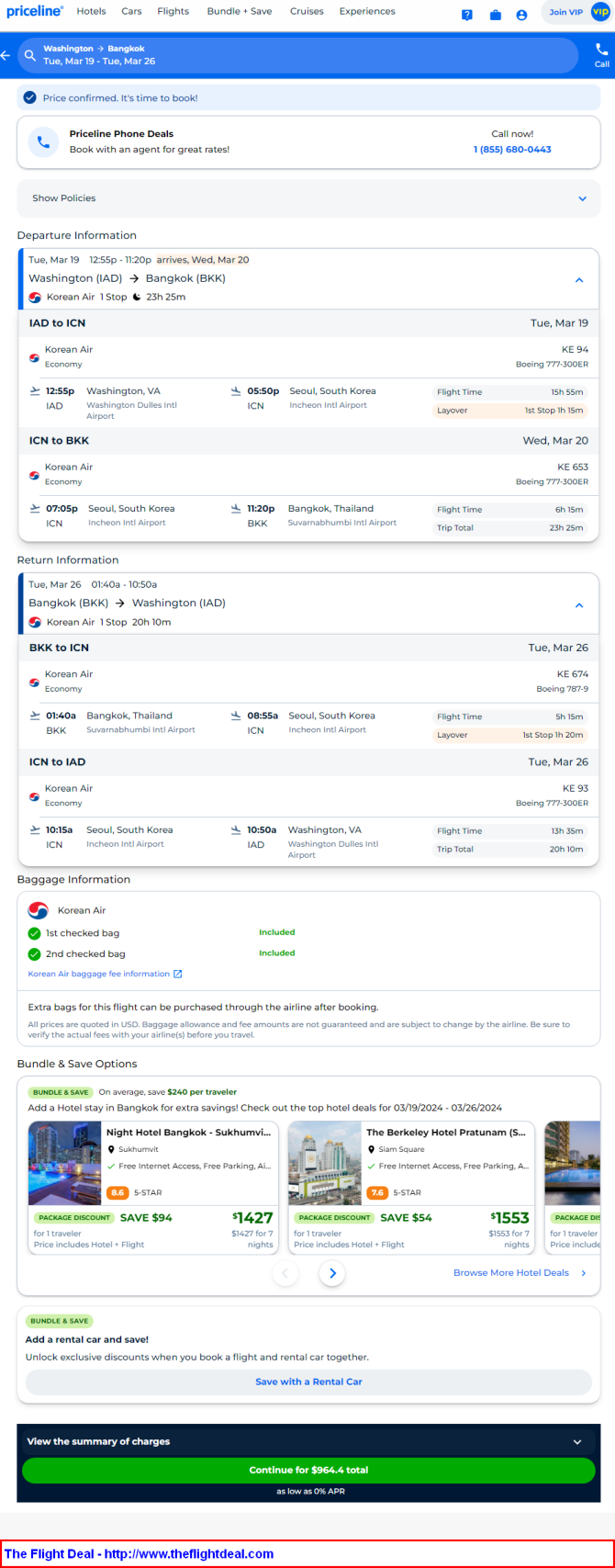
Task: Click the Korean Air logo for KE 93
Action: tap(34, 797)
